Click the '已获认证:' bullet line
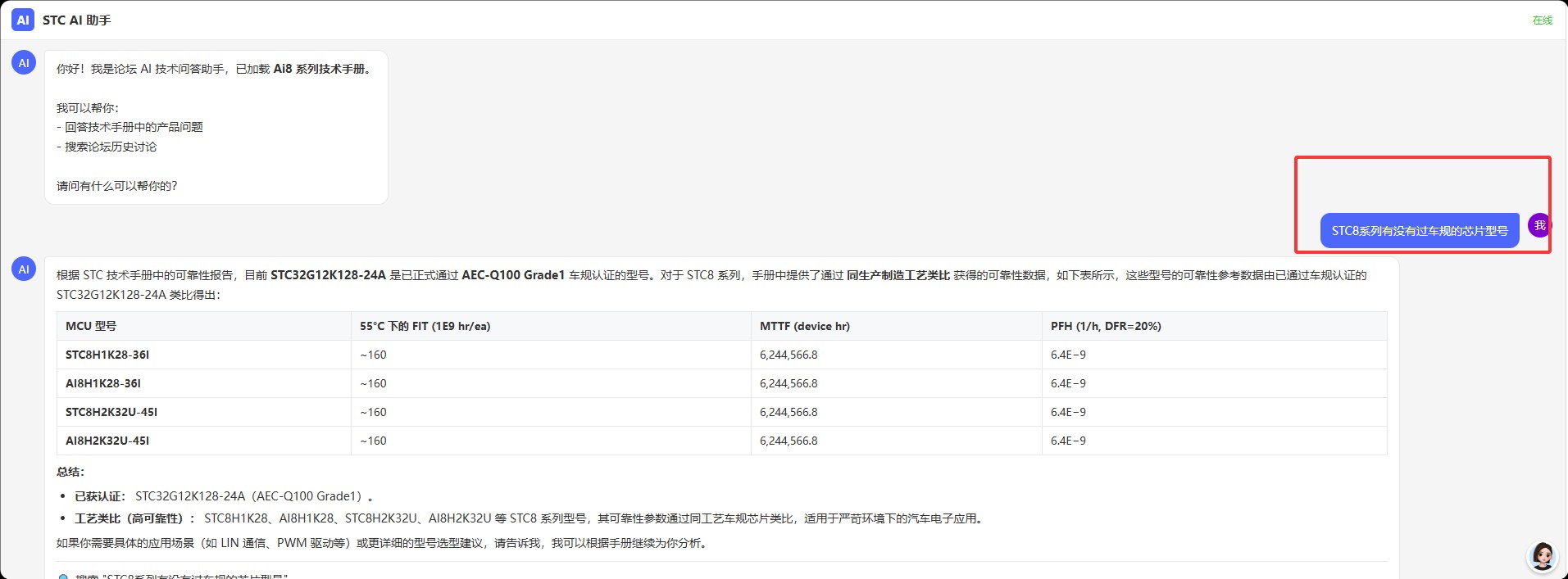The width and height of the screenshot is (1568, 579). pyautogui.click(x=225, y=496)
